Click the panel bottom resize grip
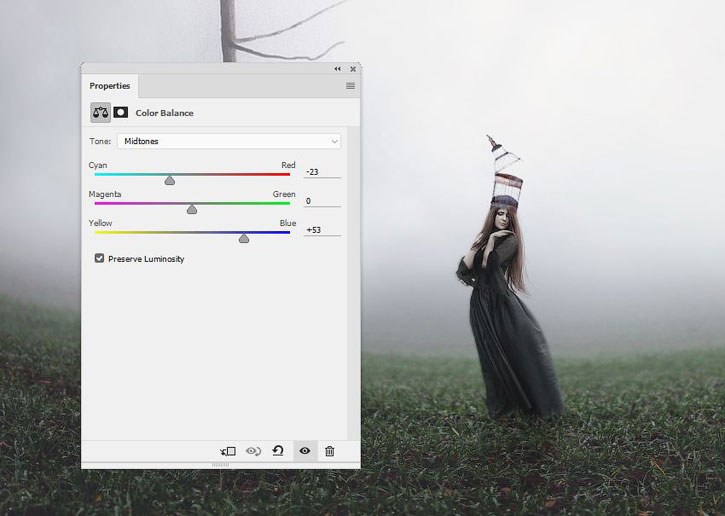 pyautogui.click(x=221, y=465)
